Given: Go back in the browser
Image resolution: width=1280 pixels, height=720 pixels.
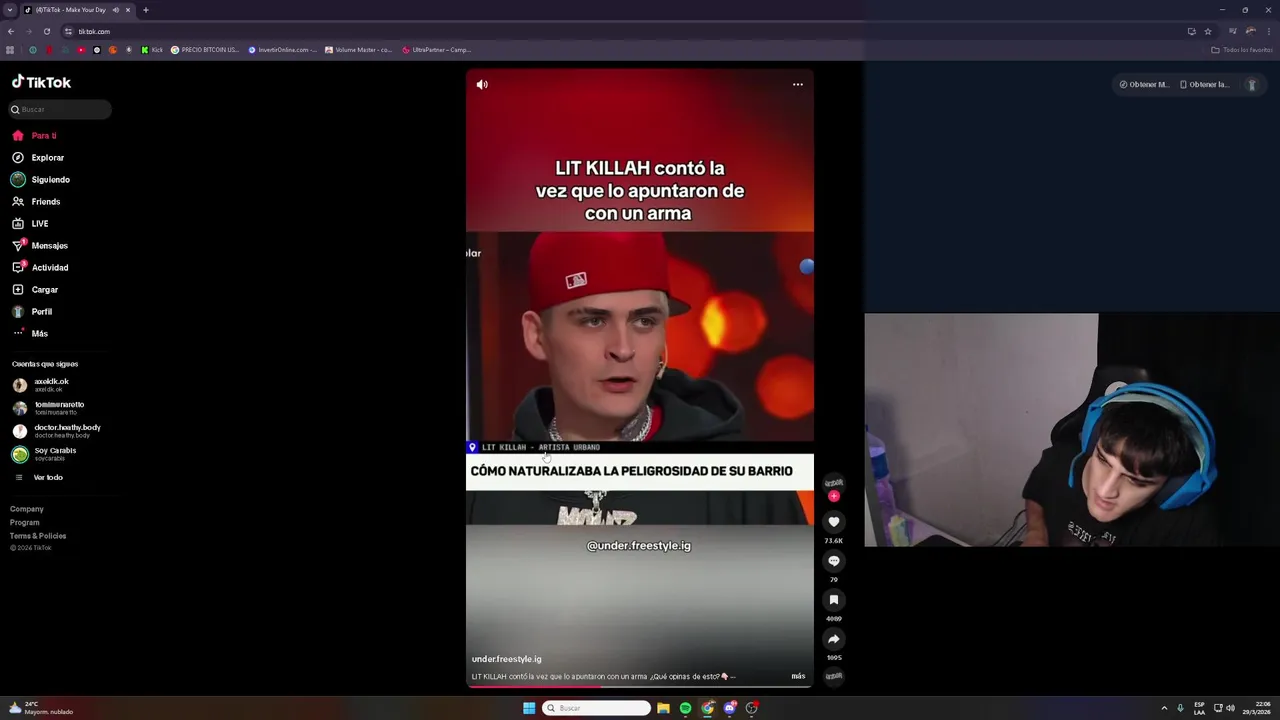Looking at the screenshot, I should 11,31.
